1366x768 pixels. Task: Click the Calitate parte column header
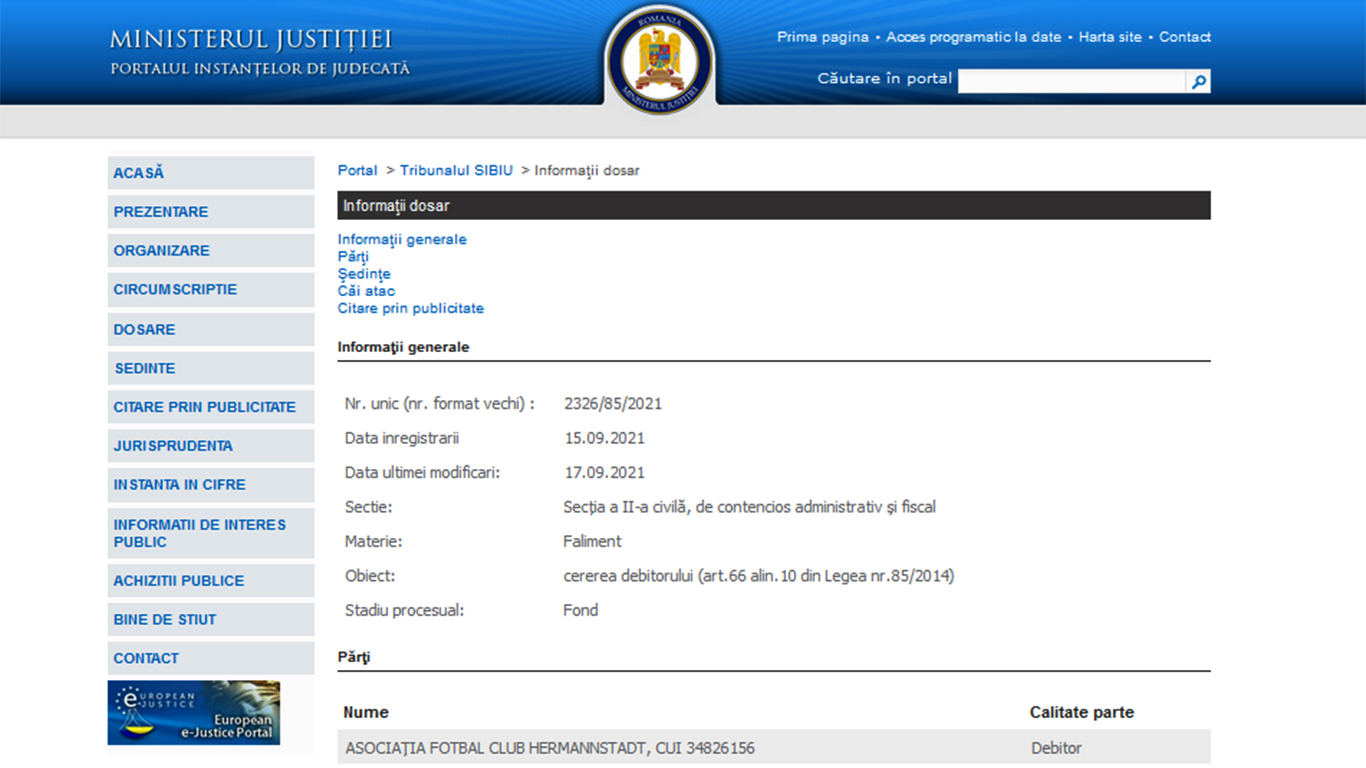[1082, 713]
